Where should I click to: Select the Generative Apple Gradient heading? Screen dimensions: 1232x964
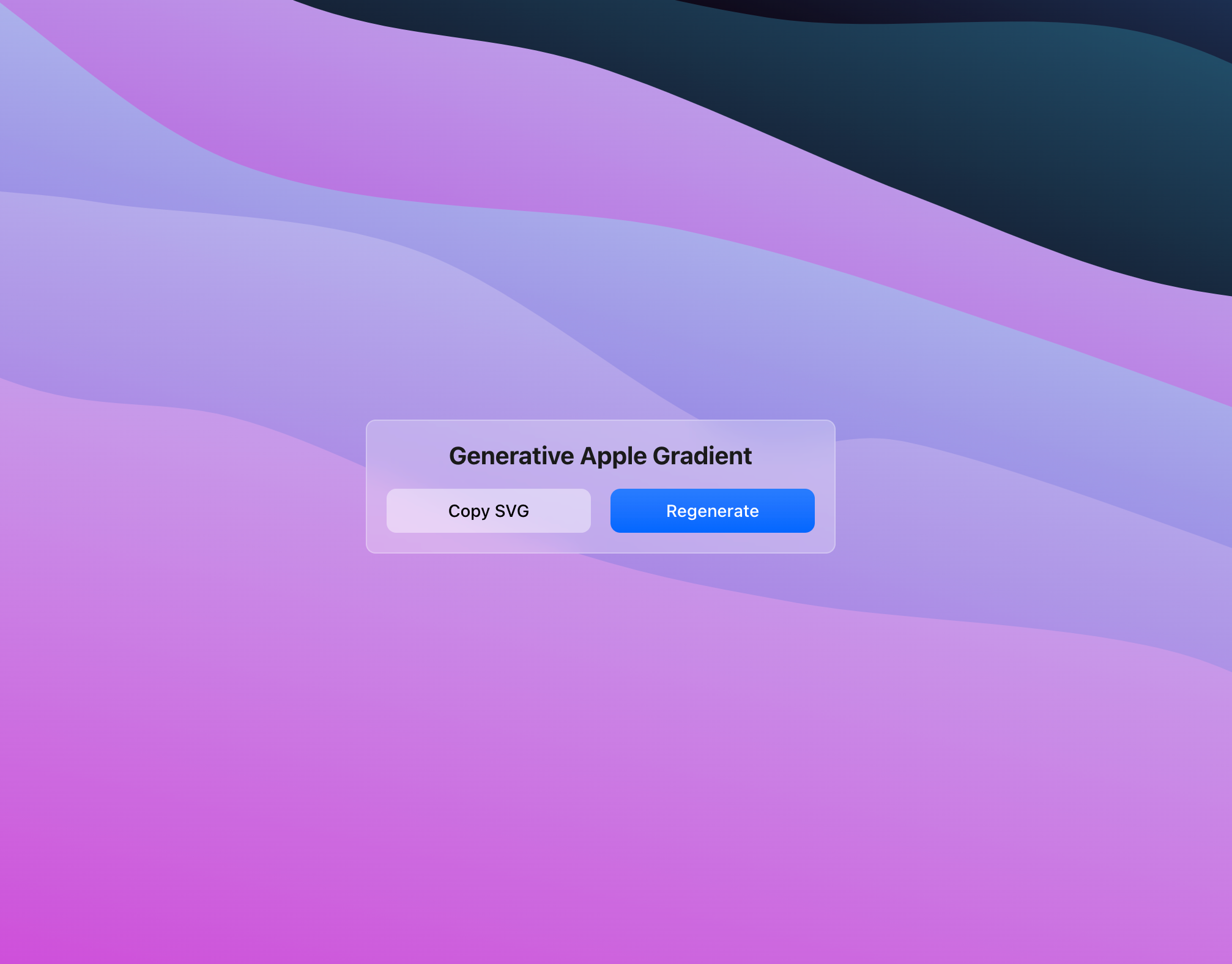[x=600, y=456]
